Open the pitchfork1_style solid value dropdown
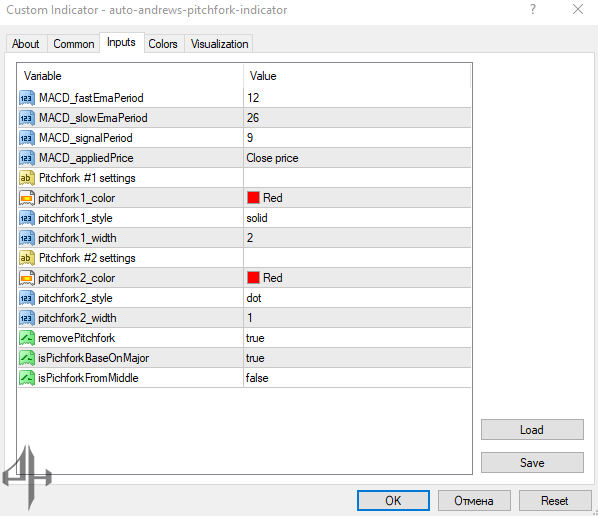Viewport: 598px width, 516px height. click(x=357, y=218)
